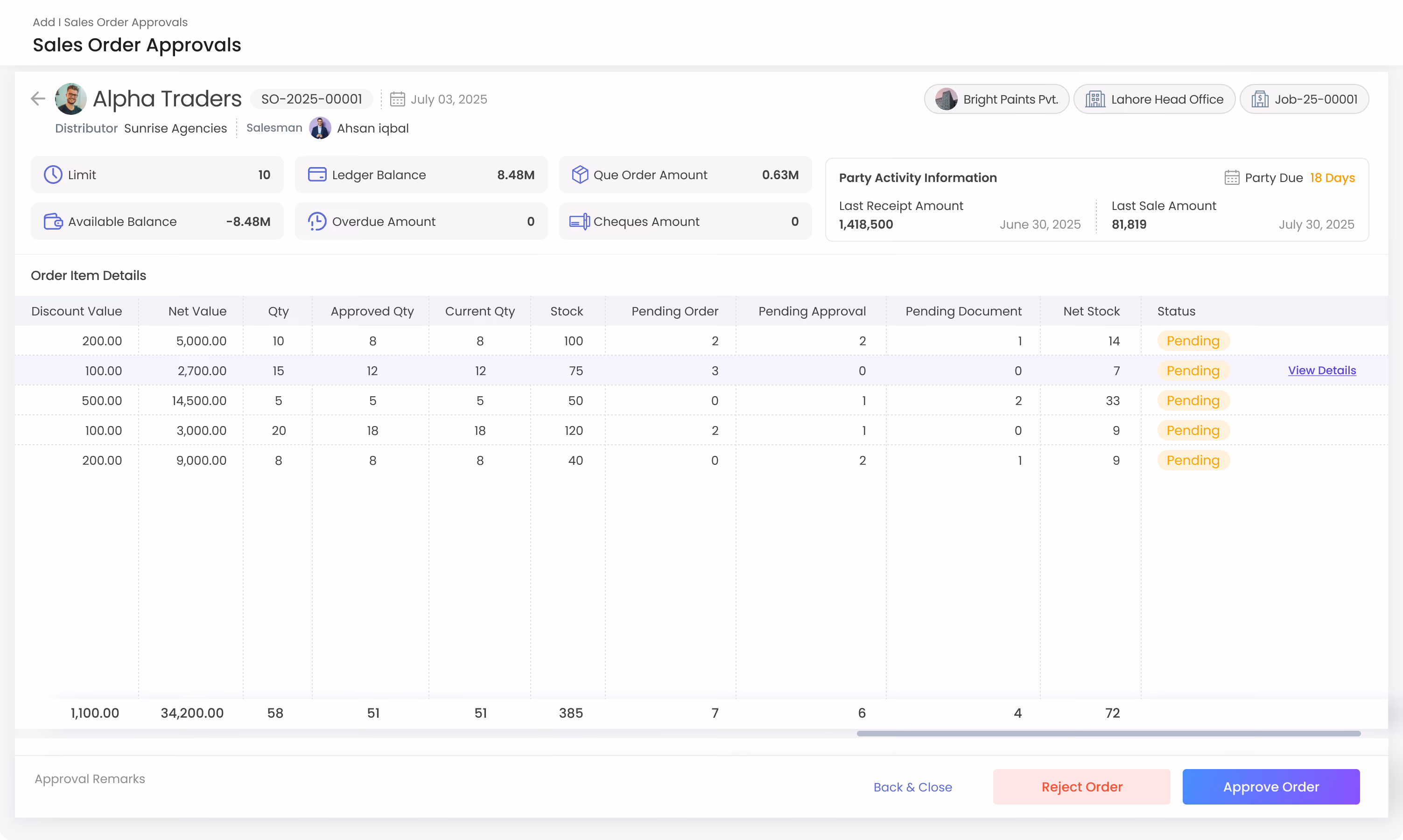
Task: Click the 1,100.00 discount total
Action: pyautogui.click(x=95, y=713)
